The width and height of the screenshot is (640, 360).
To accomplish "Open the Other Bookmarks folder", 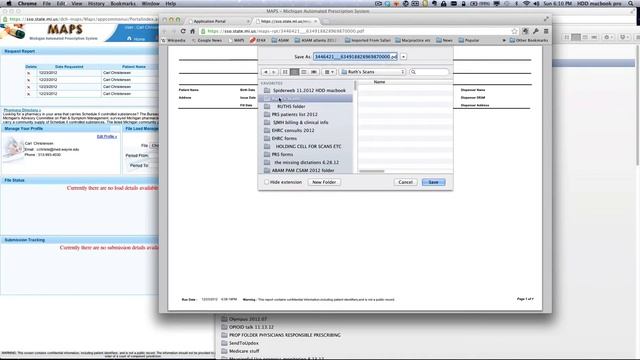I will coord(529,40).
